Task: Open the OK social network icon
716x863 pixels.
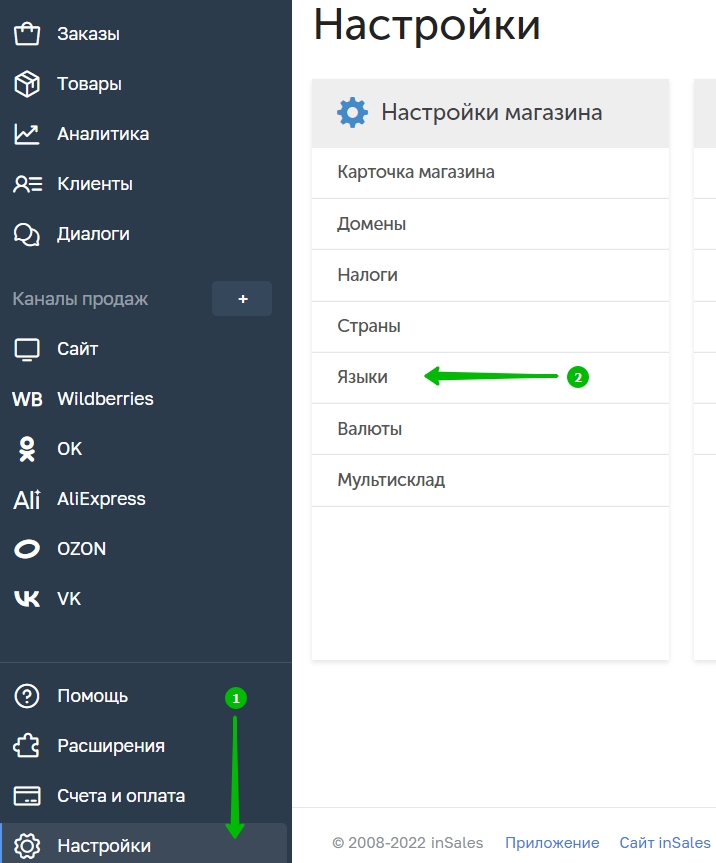Action: [27, 449]
